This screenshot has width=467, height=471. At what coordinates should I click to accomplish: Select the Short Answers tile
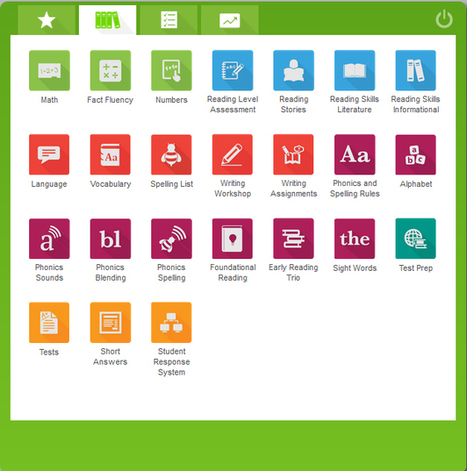tap(110, 322)
